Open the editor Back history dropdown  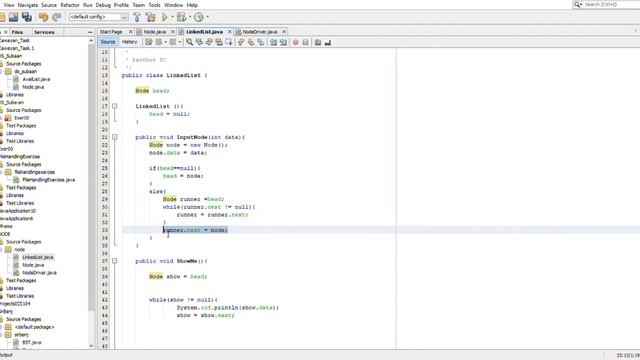point(165,42)
